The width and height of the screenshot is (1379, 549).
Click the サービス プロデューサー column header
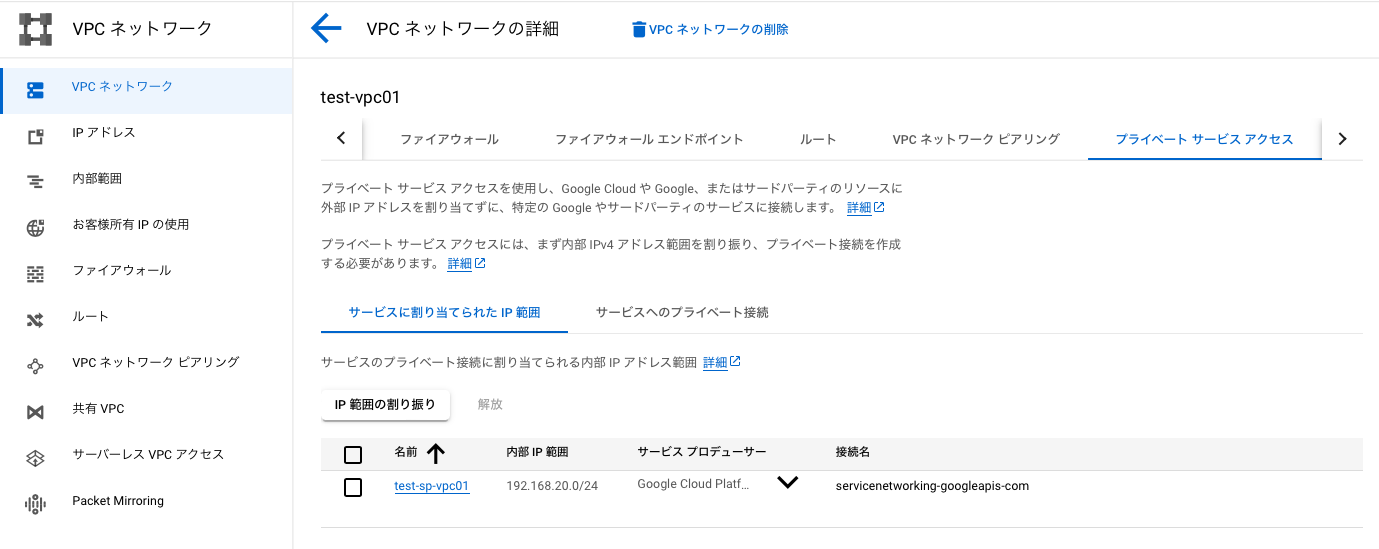[702, 453]
